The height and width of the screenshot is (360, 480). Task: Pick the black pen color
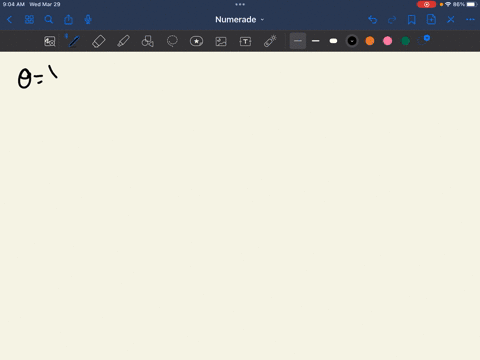(x=352, y=41)
